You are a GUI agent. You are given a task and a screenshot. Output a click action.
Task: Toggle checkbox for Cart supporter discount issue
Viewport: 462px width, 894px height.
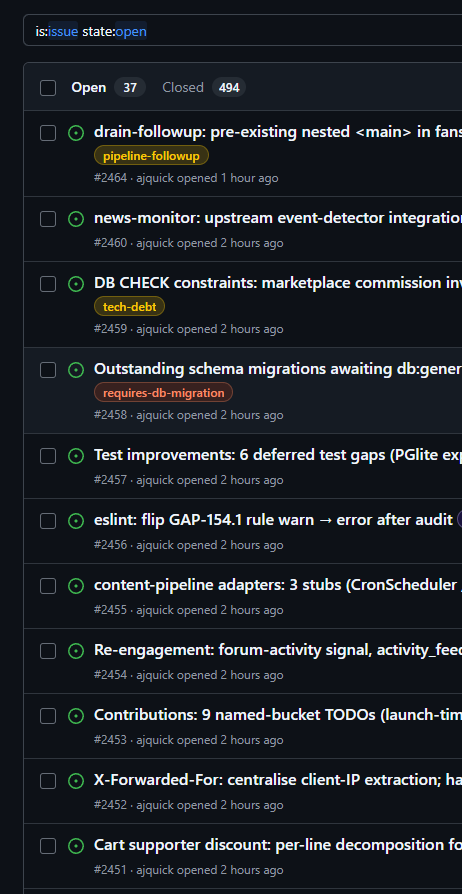click(48, 846)
